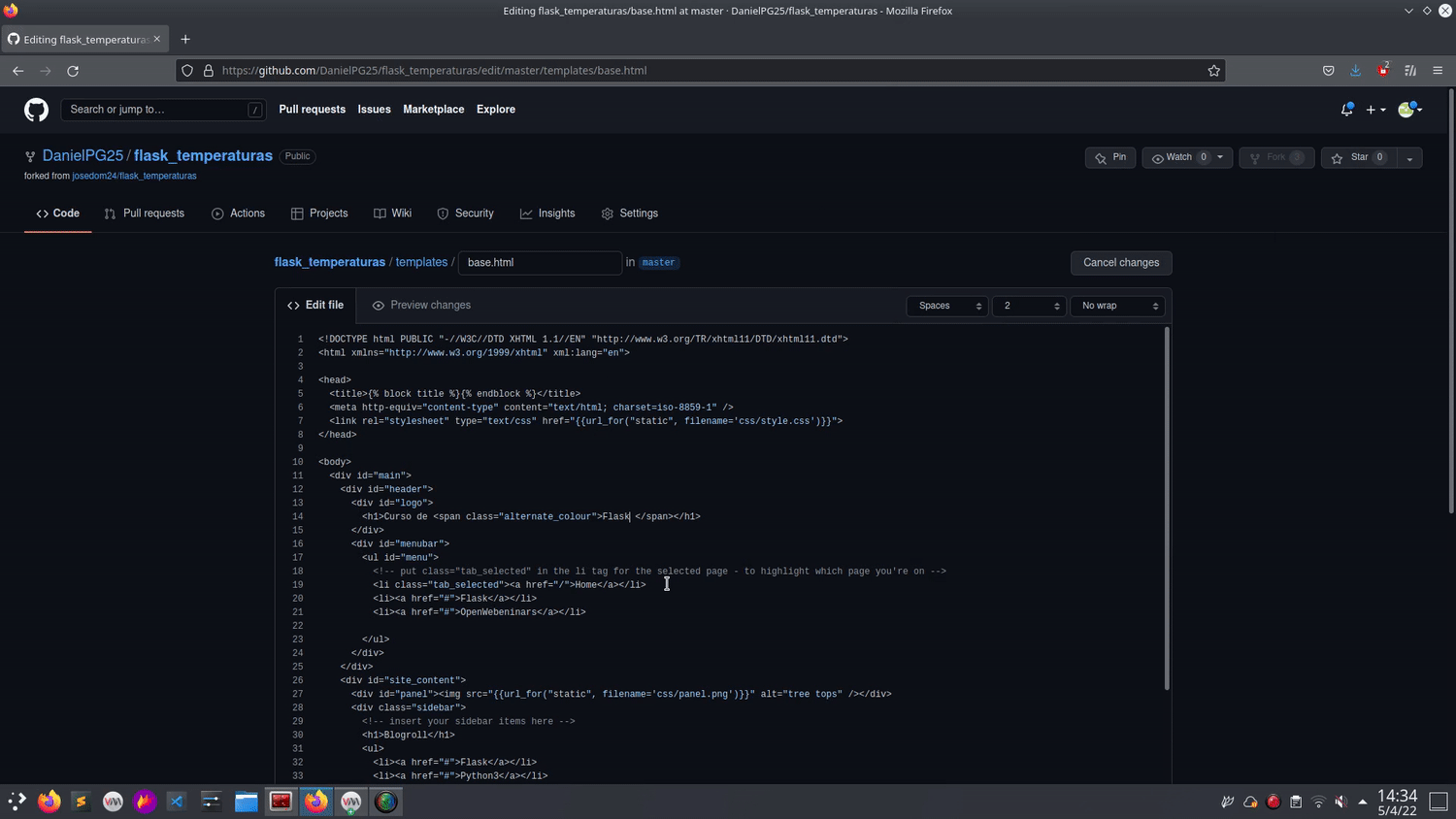The width and height of the screenshot is (1456, 819).
Task: Focus the Search or jump to field
Action: pos(163,110)
